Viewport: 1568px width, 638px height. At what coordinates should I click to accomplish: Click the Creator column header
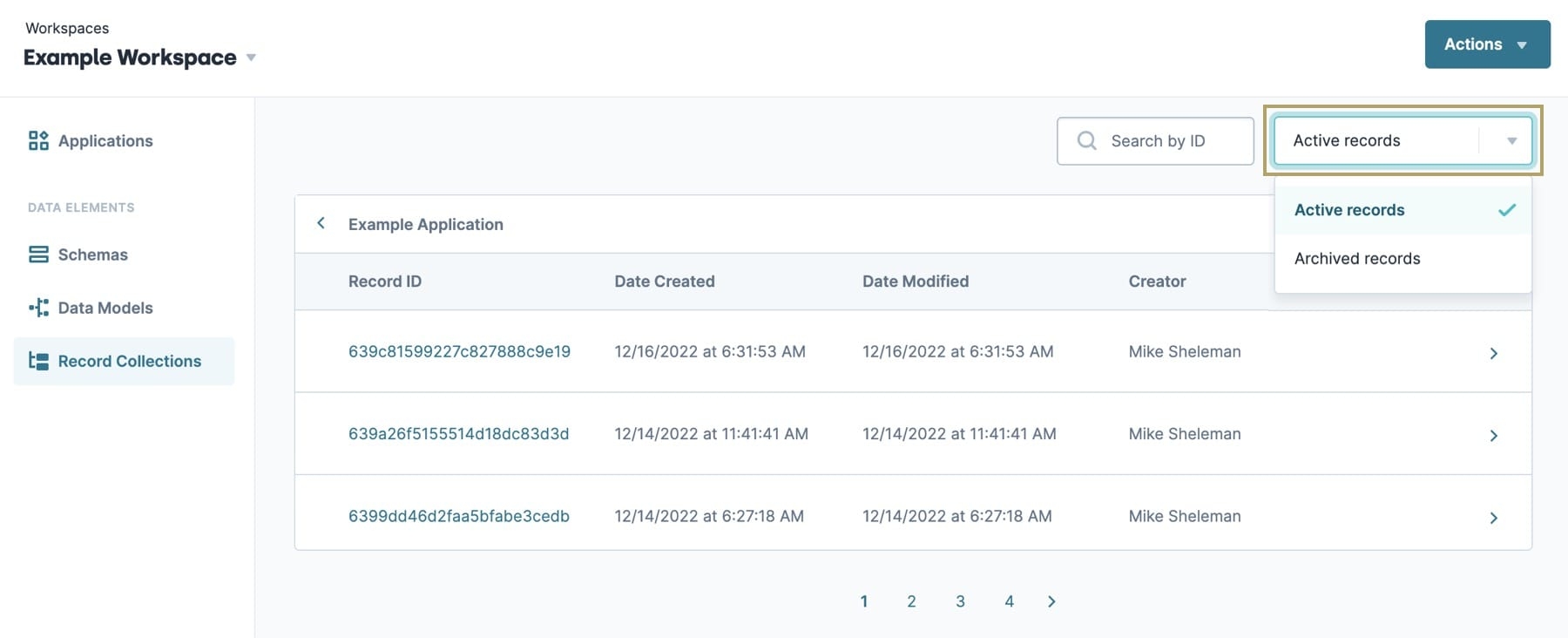pyautogui.click(x=1157, y=282)
